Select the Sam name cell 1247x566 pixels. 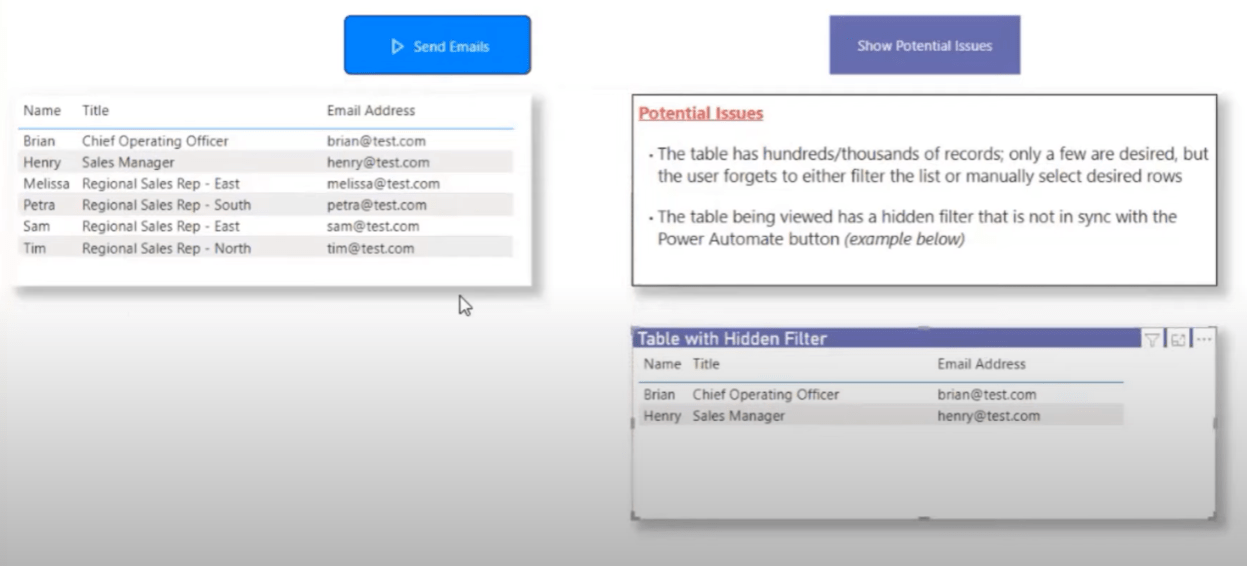pyautogui.click(x=36, y=226)
